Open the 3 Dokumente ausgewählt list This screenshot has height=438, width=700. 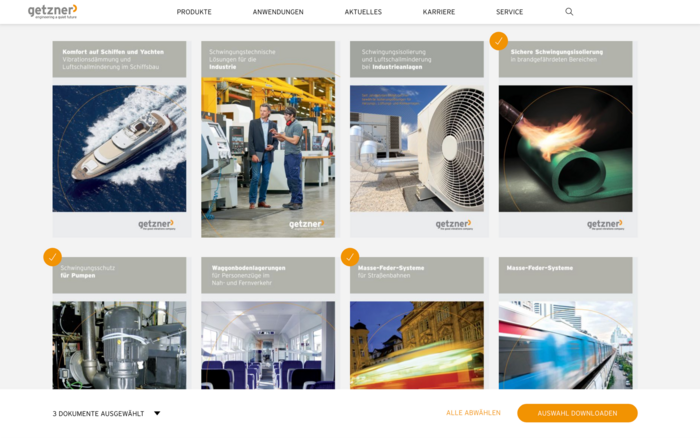[x=98, y=413]
